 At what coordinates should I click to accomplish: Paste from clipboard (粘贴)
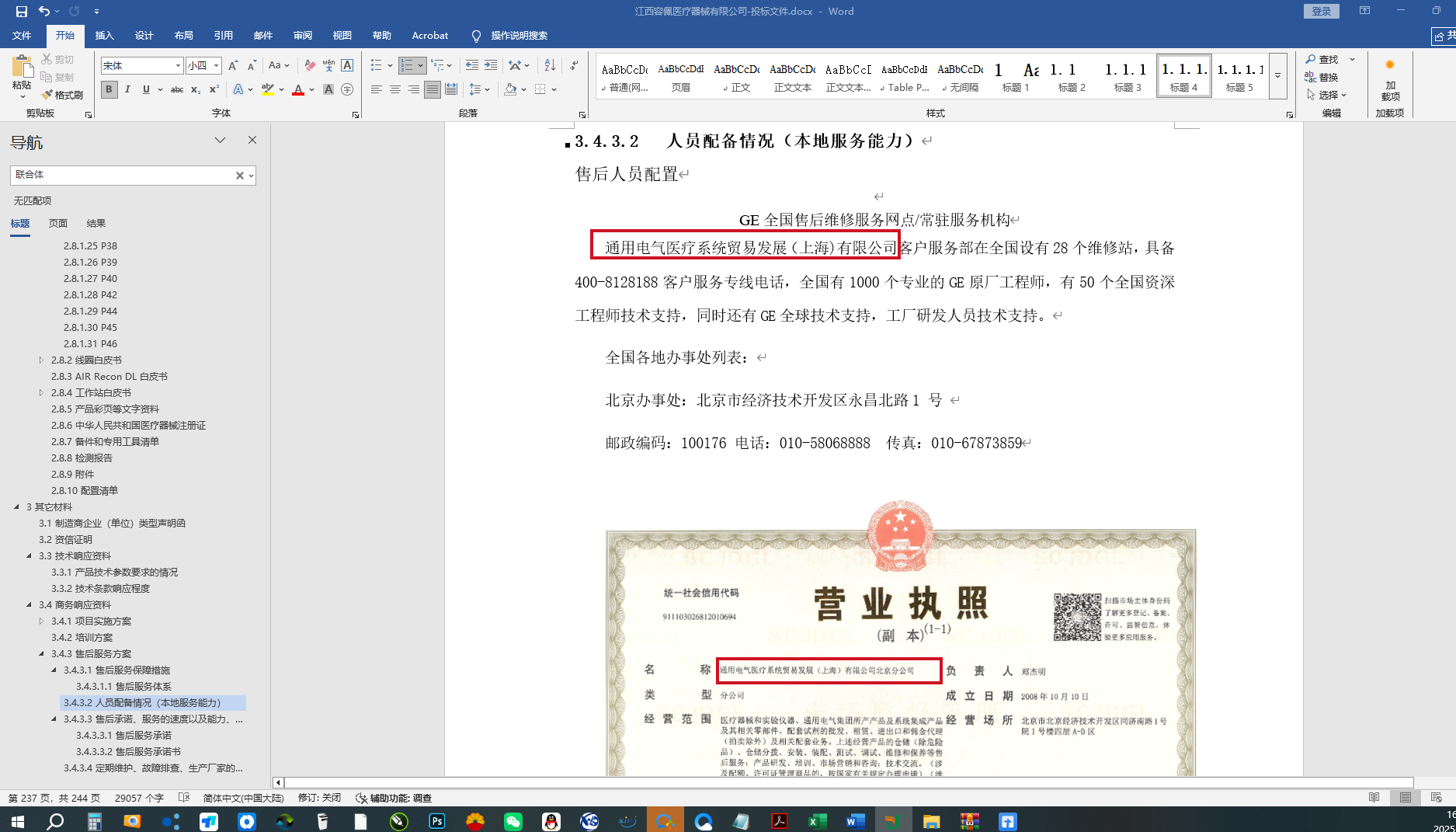coord(22,75)
